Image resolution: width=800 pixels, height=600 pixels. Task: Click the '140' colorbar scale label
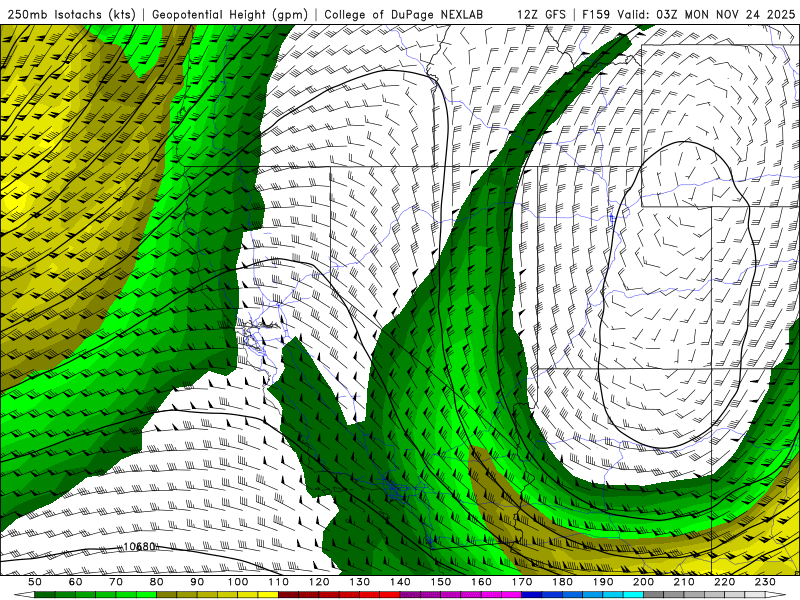click(400, 582)
